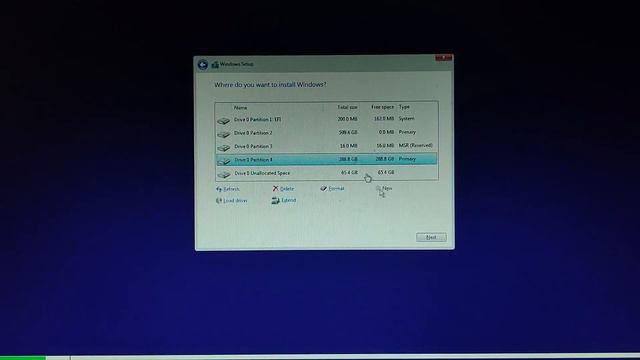Click the drive icon for Partition 1: EFI
The image size is (640, 360).
tap(224, 120)
